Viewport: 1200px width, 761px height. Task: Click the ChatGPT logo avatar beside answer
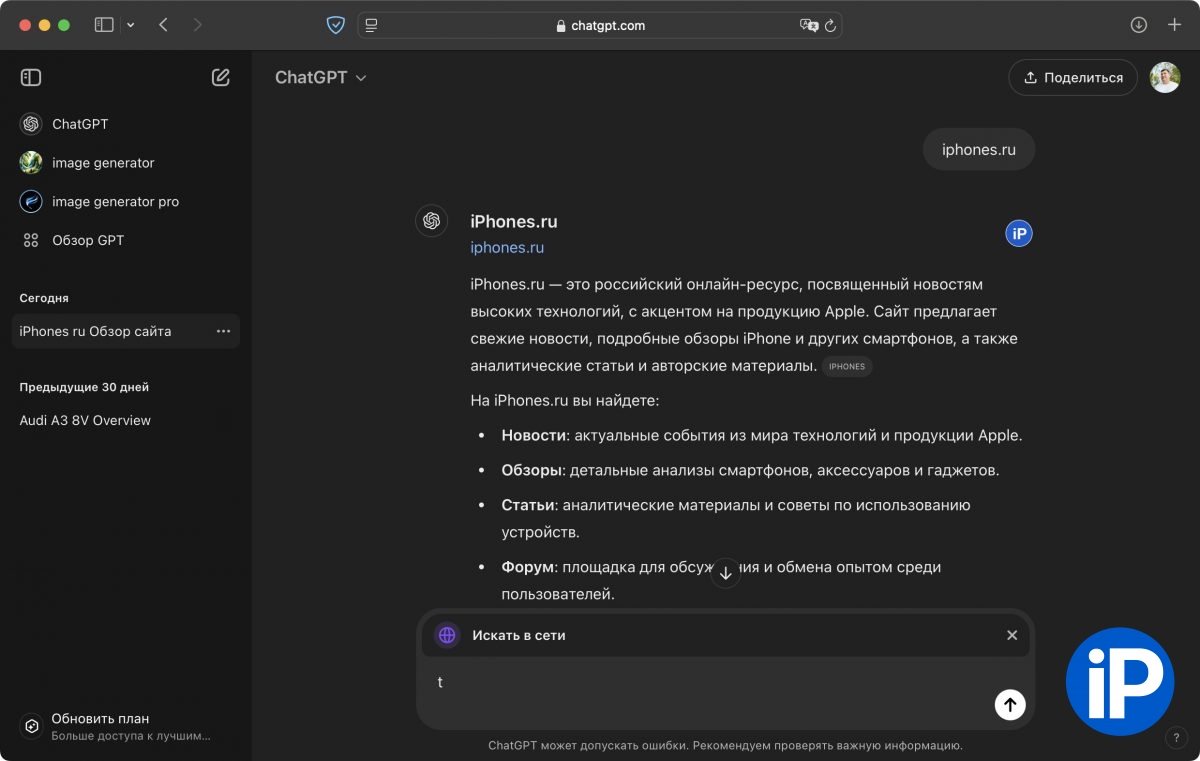pos(432,221)
